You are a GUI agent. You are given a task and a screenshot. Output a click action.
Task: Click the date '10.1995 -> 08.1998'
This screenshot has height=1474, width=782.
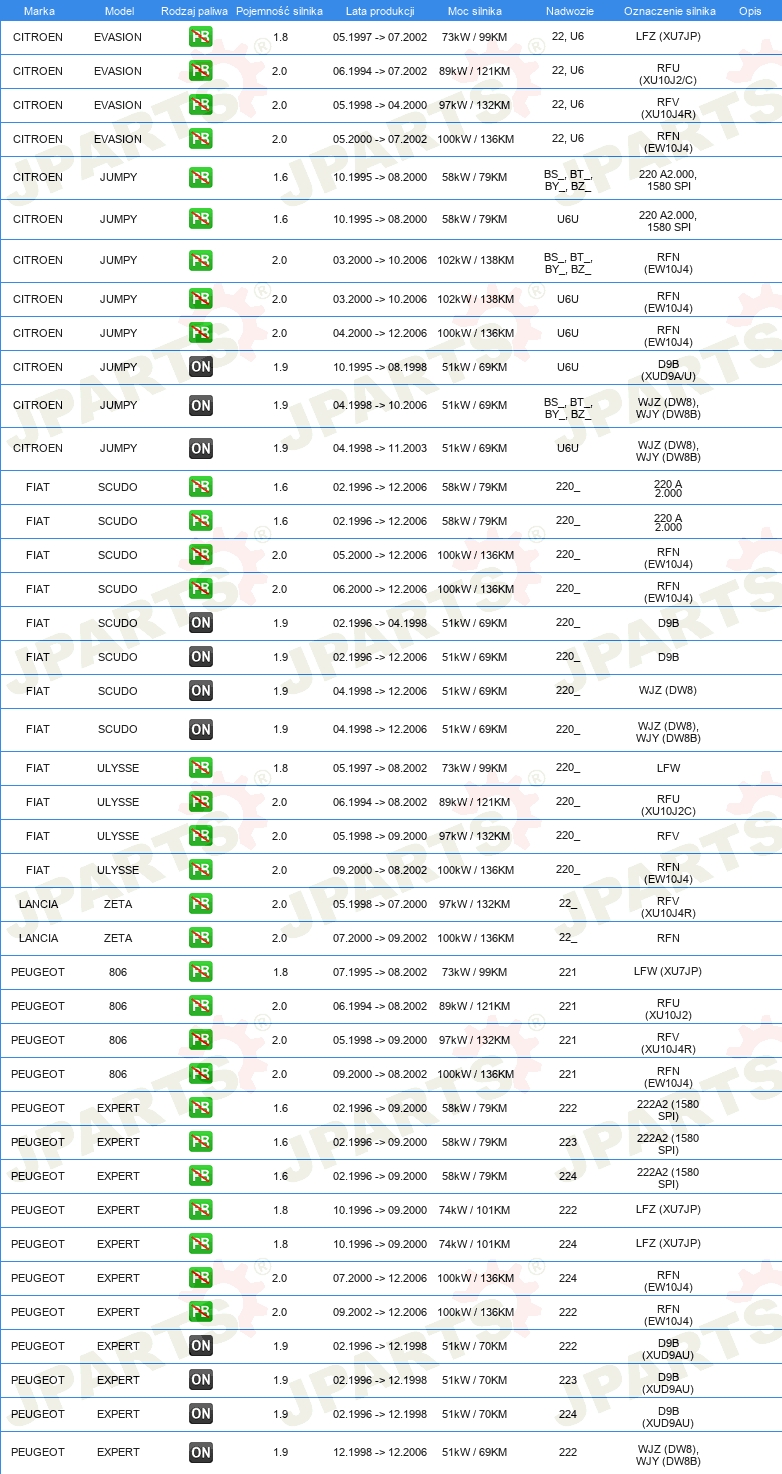pos(380,367)
